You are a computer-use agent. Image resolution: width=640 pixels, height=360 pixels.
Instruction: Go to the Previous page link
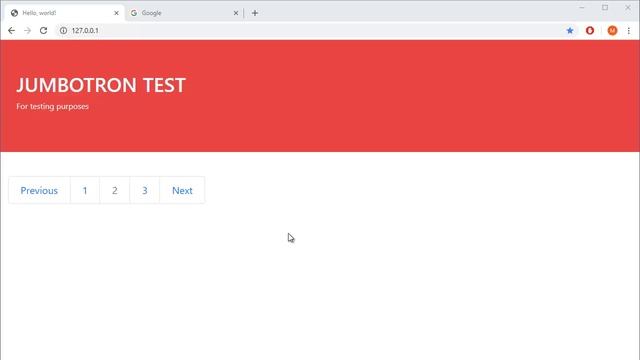coord(39,190)
